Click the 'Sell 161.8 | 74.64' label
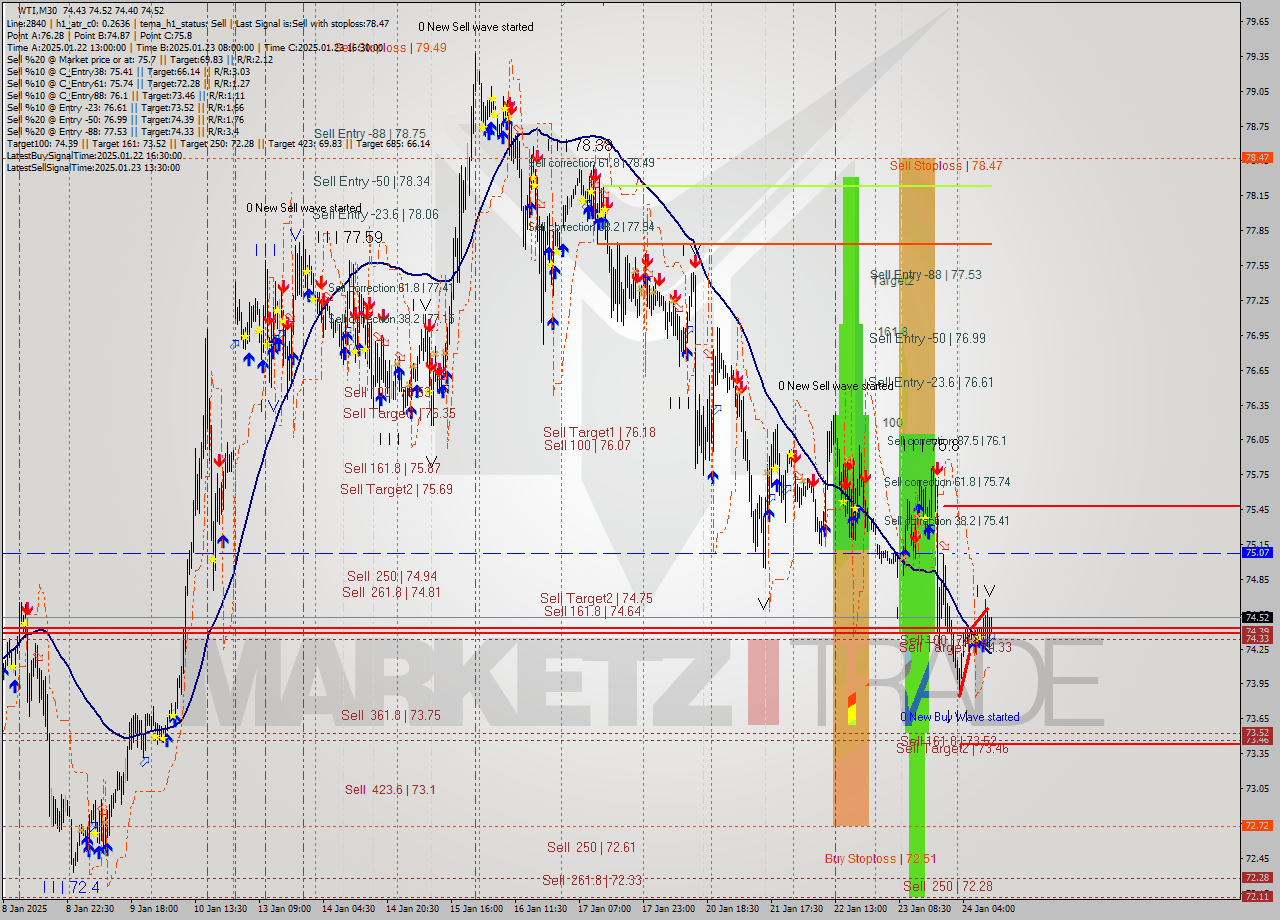This screenshot has height=920, width=1280. (592, 611)
